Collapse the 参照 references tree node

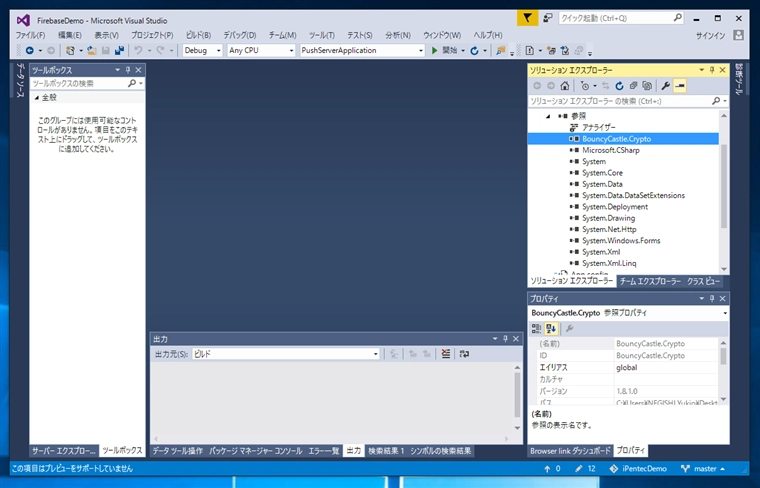point(548,116)
